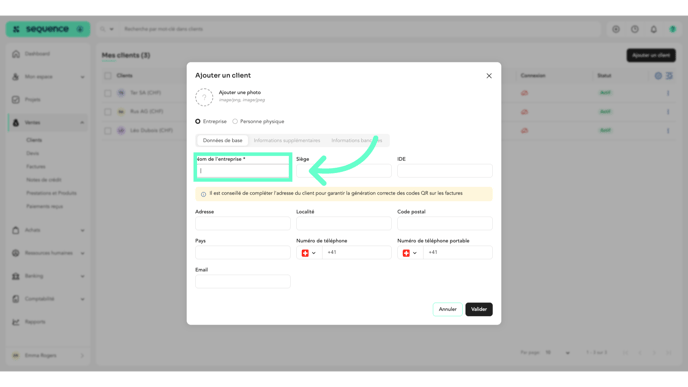Open the clock history icon
The width and height of the screenshot is (688, 387).
pos(635,29)
